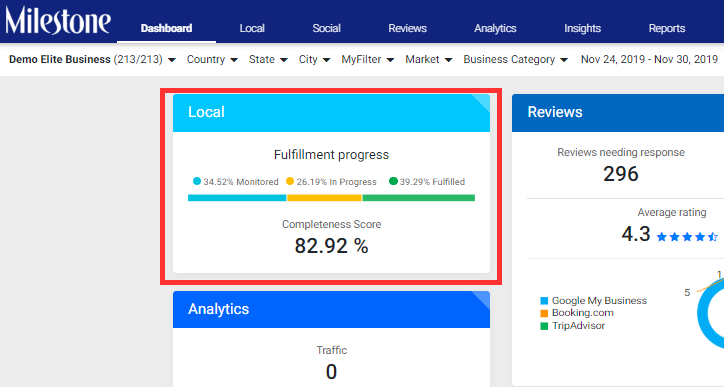Image resolution: width=724 pixels, height=387 pixels.
Task: Click the Fulfillment progress heading
Action: click(x=331, y=155)
